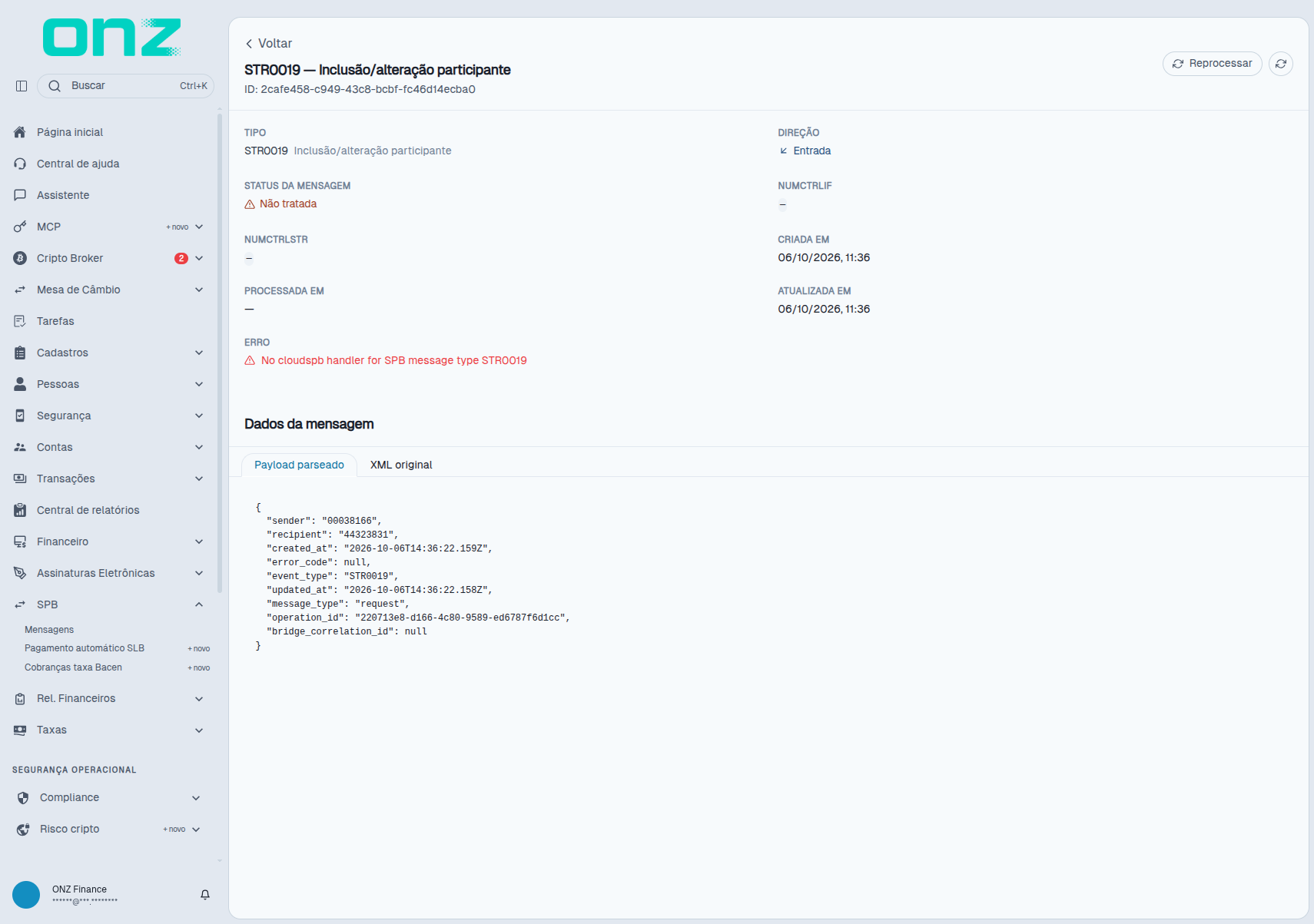Screen dimensions: 1314x924
Task: Go back with the Voltar link
Action: coord(269,44)
